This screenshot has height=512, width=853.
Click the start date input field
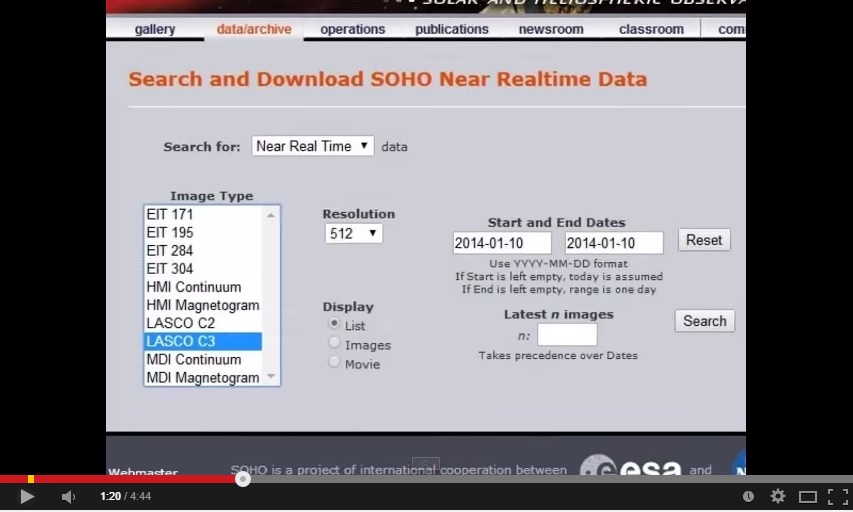[x=502, y=243]
